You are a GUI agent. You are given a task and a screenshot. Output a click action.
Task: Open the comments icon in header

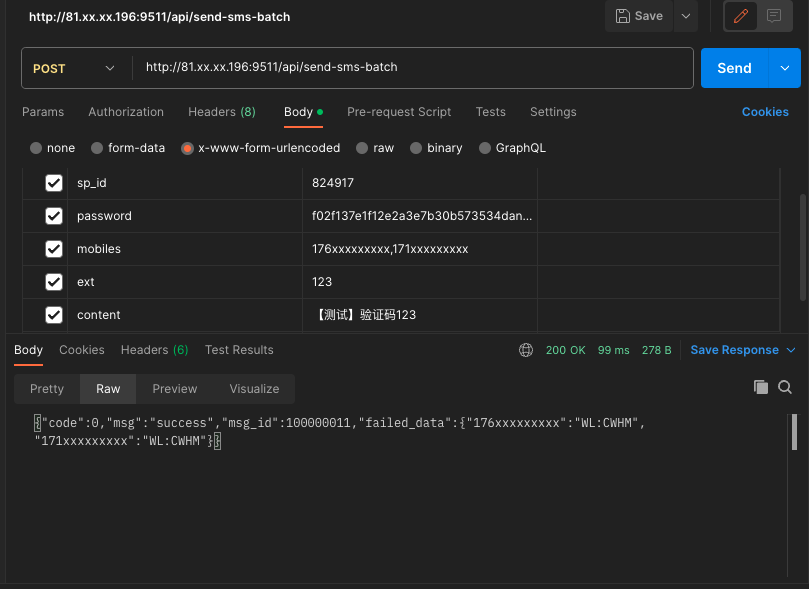773,16
